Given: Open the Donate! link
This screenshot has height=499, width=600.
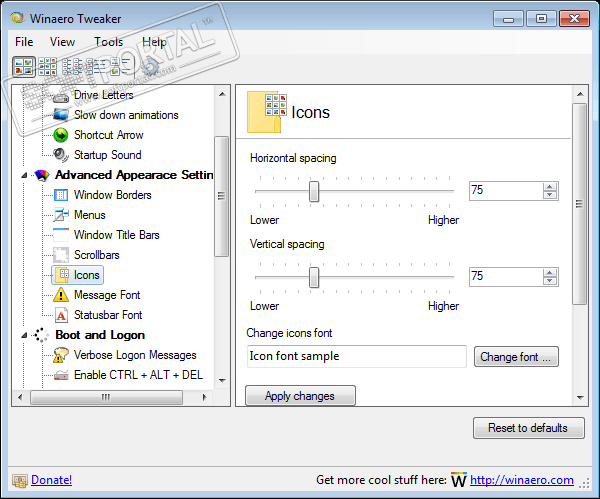Looking at the screenshot, I should pyautogui.click(x=51, y=480).
